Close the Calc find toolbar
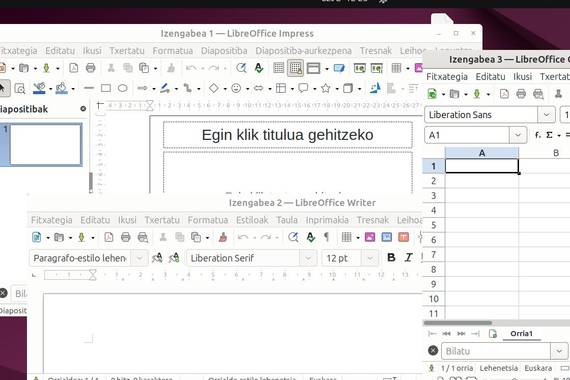This screenshot has width=570, height=380. 433,351
